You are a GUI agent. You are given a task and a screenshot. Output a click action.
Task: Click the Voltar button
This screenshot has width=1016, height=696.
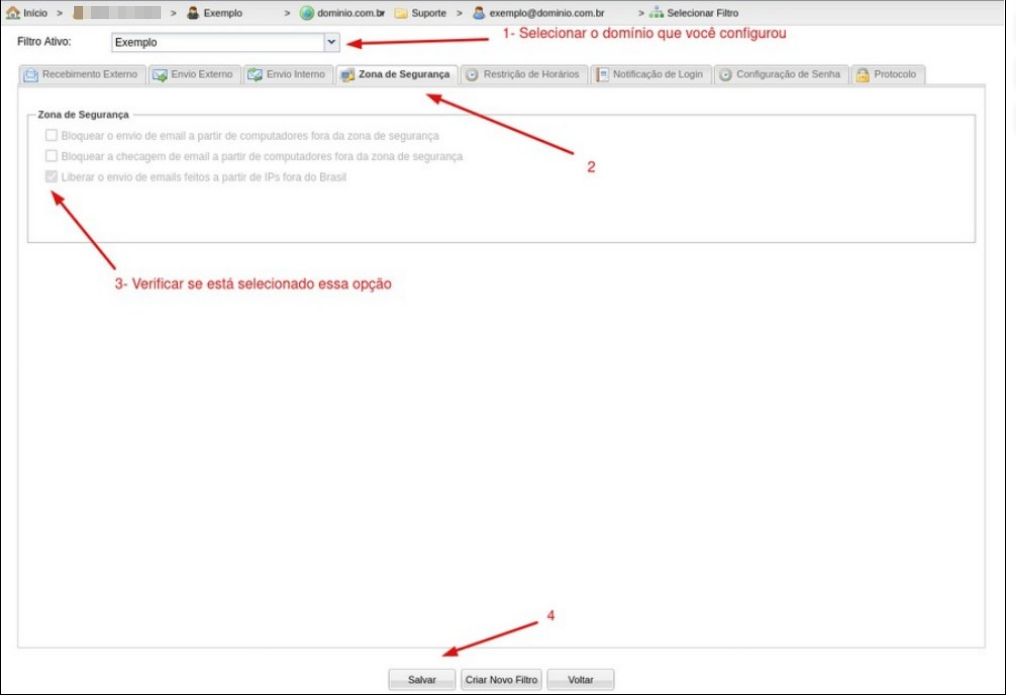(580, 680)
